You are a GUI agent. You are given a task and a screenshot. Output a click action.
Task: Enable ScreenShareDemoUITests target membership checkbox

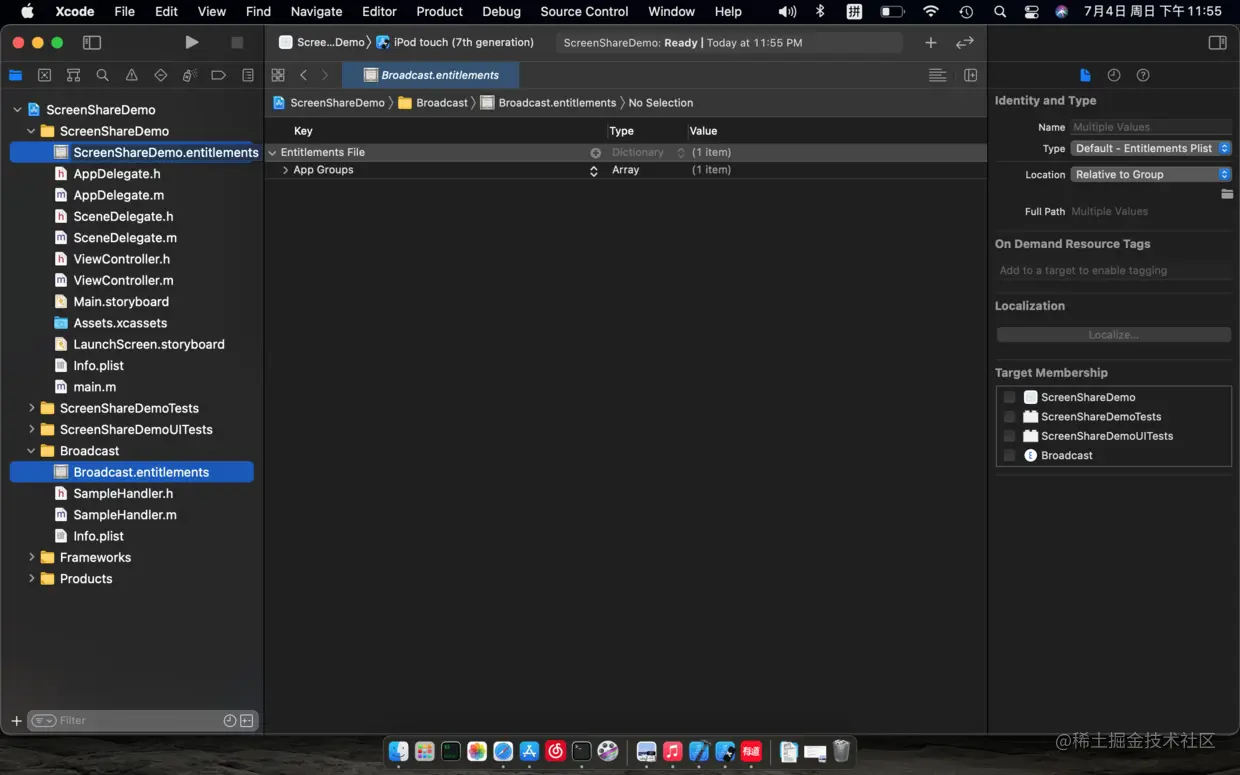(x=1010, y=436)
